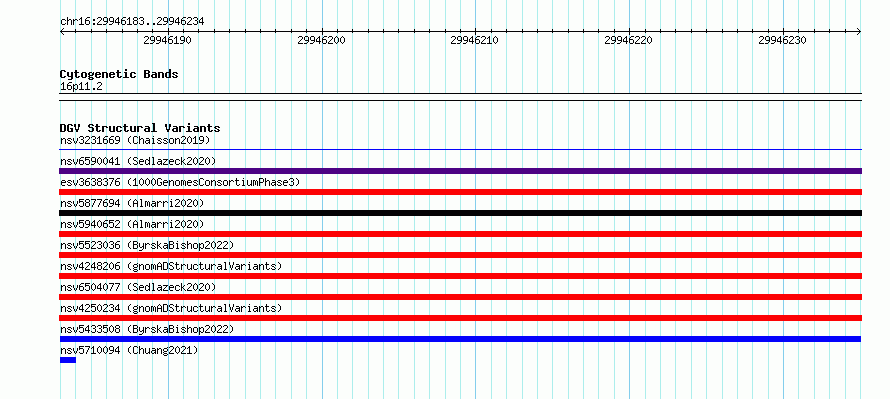
Task: Open the nsv5940652 (Almarri2020) label
Action: tap(132, 224)
